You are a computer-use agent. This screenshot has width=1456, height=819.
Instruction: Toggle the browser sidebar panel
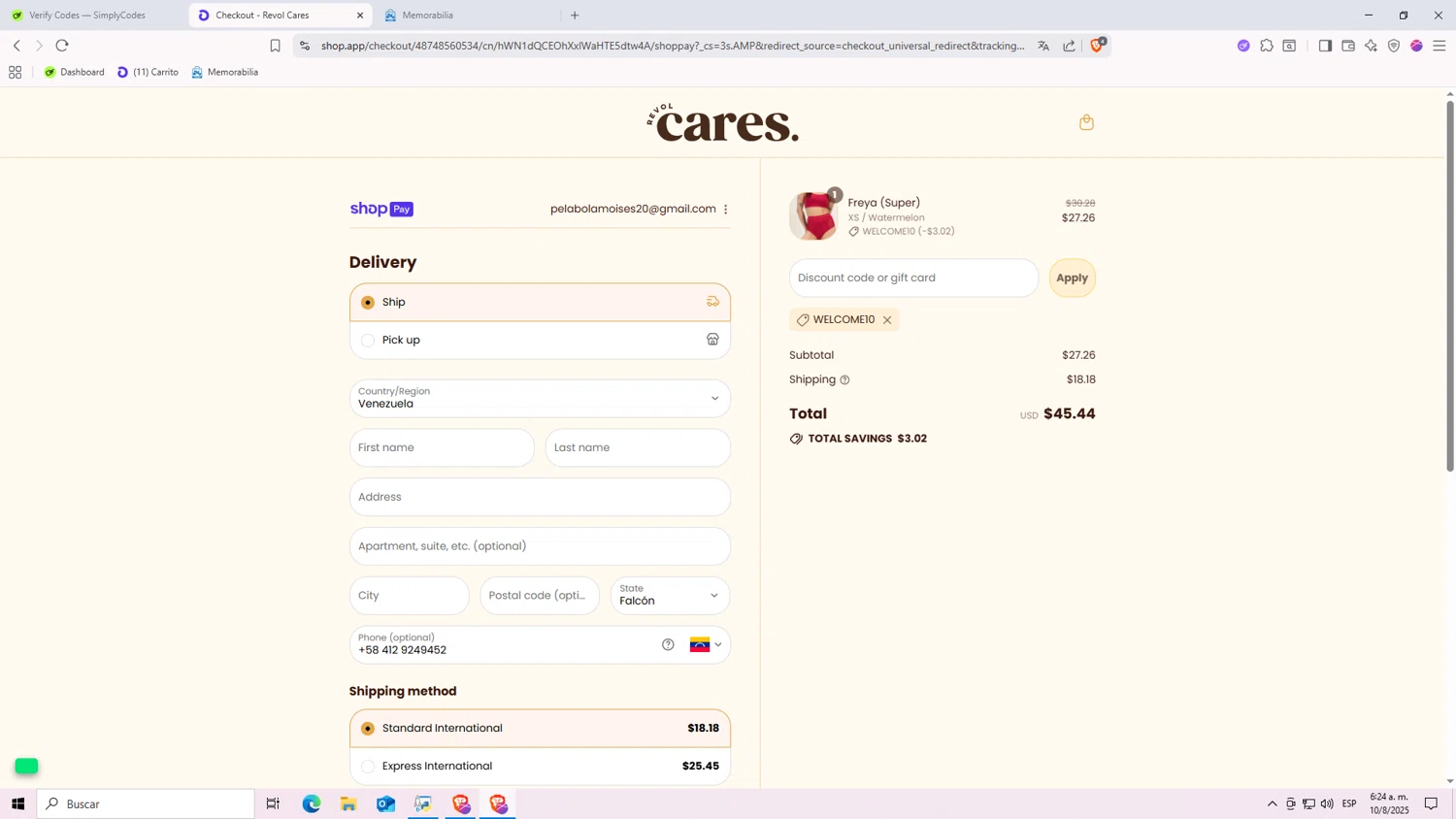pyautogui.click(x=1325, y=46)
